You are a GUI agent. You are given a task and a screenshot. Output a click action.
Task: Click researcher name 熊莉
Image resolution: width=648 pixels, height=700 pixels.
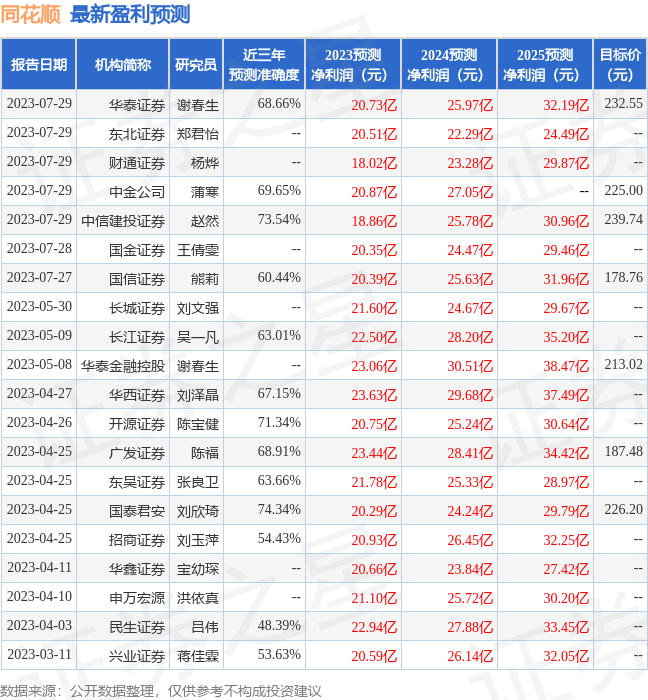pos(205,279)
